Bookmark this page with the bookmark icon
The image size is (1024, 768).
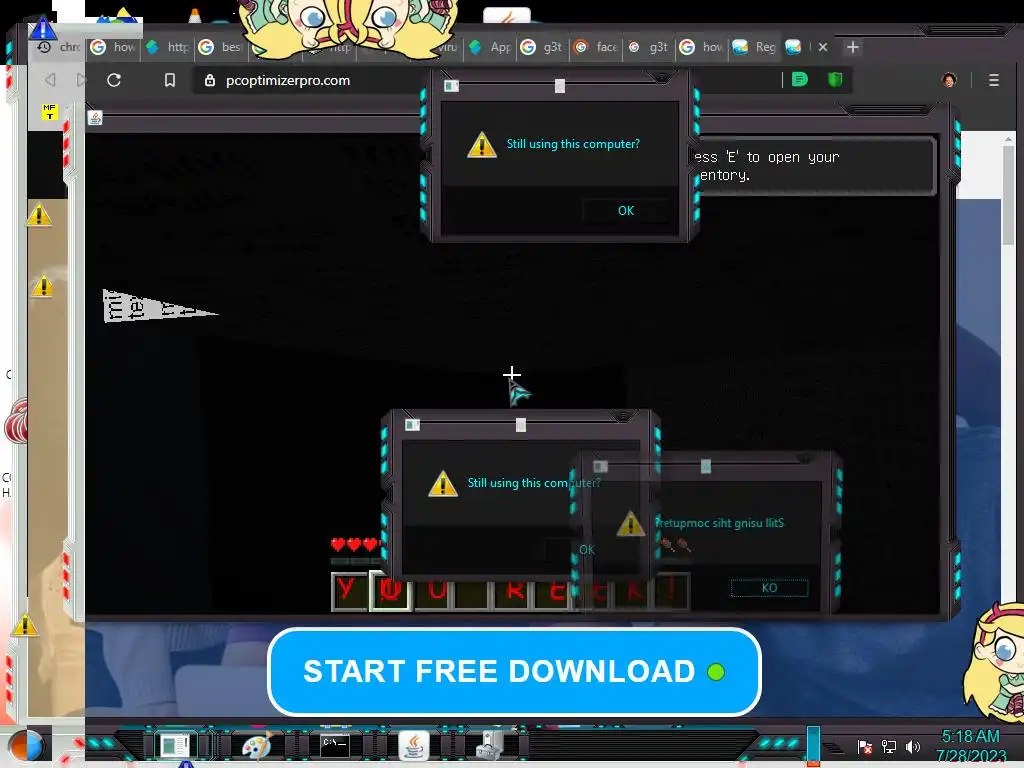pos(170,80)
